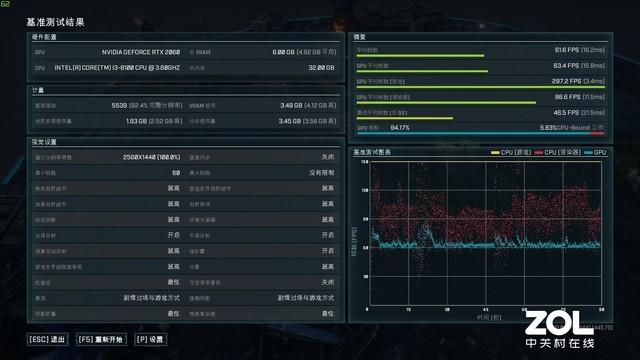Click the 1.93 GB value
The height and width of the screenshot is (360, 640).
pos(136,121)
